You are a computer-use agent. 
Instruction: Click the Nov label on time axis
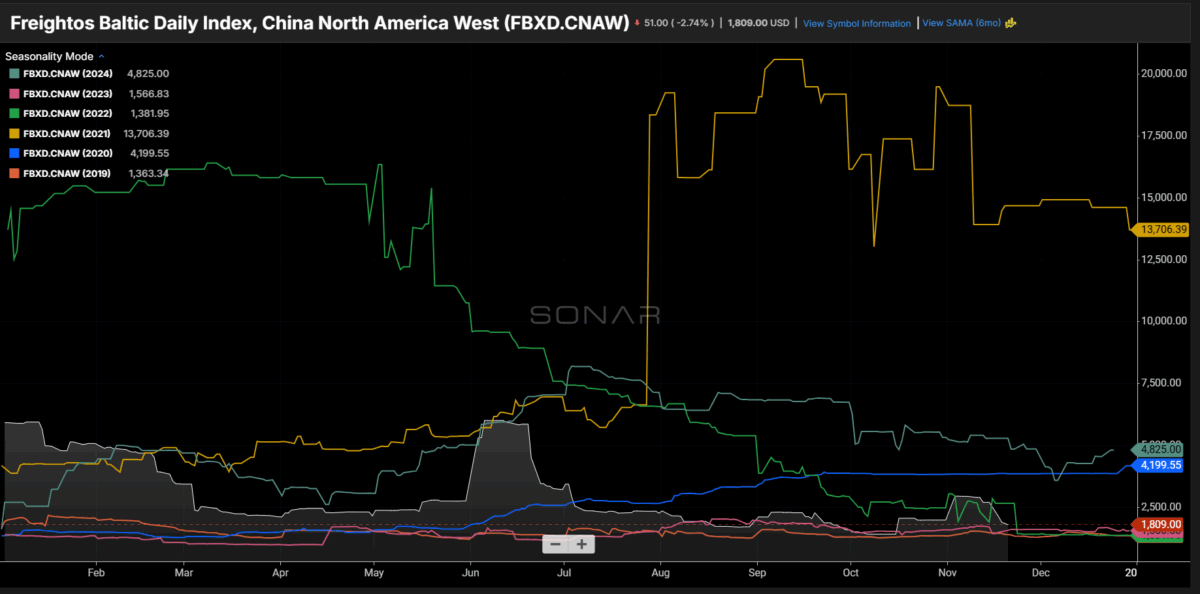[x=948, y=574]
